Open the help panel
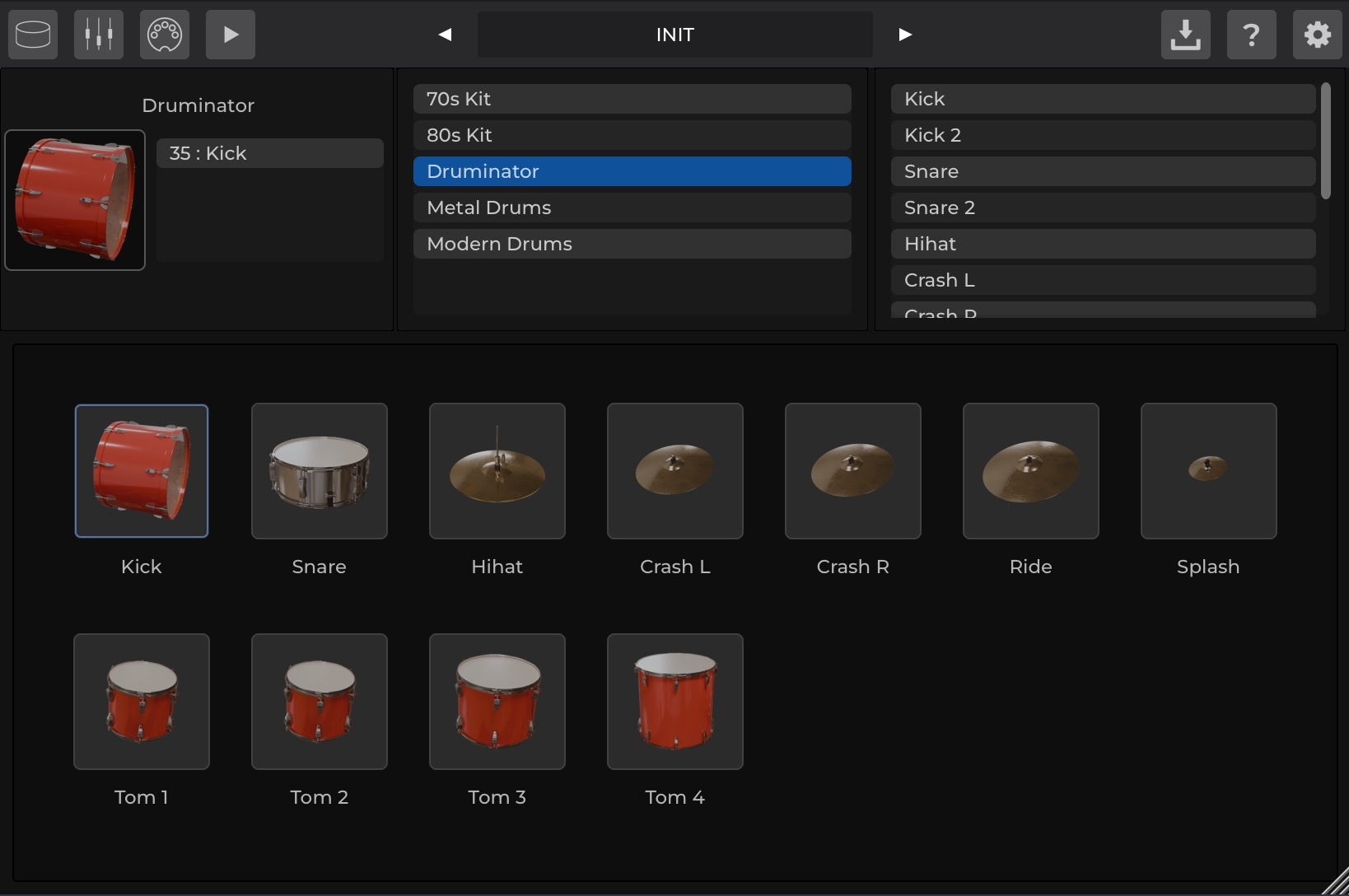1349x896 pixels. tap(1251, 35)
